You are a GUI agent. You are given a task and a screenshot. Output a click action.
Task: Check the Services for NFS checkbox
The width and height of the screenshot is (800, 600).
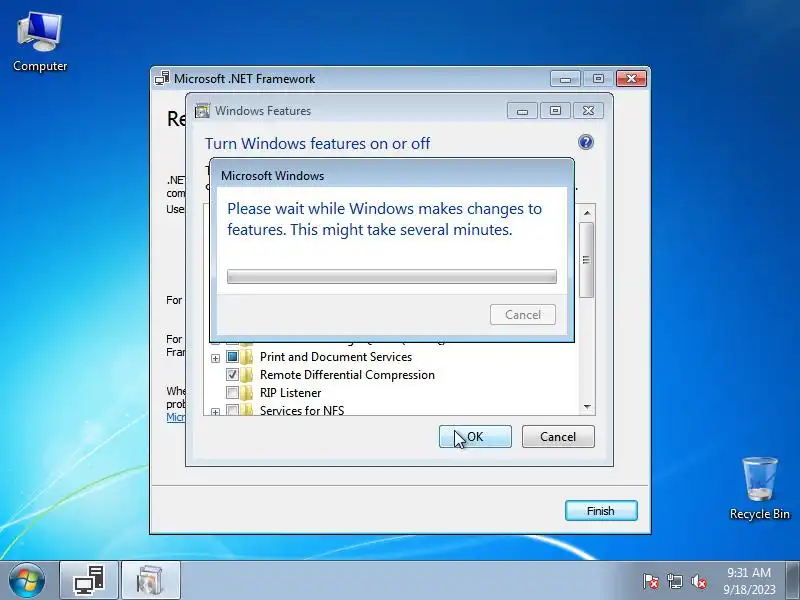click(x=232, y=410)
